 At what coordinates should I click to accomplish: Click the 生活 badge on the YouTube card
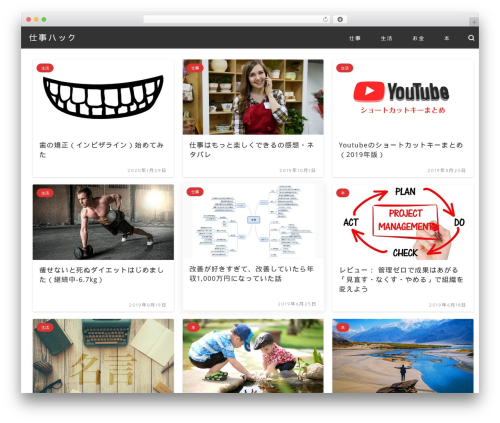(x=345, y=68)
